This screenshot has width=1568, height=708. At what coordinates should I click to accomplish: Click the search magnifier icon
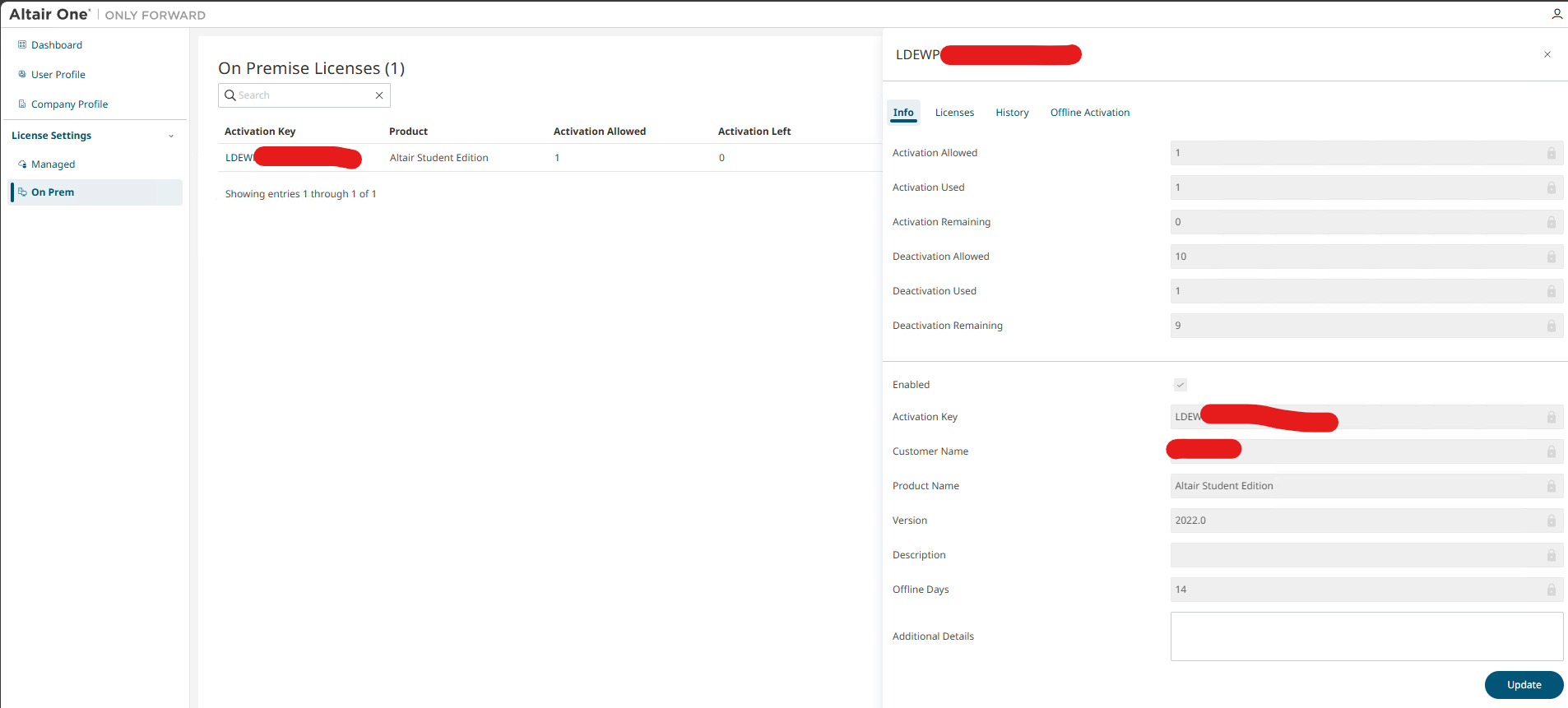click(230, 95)
